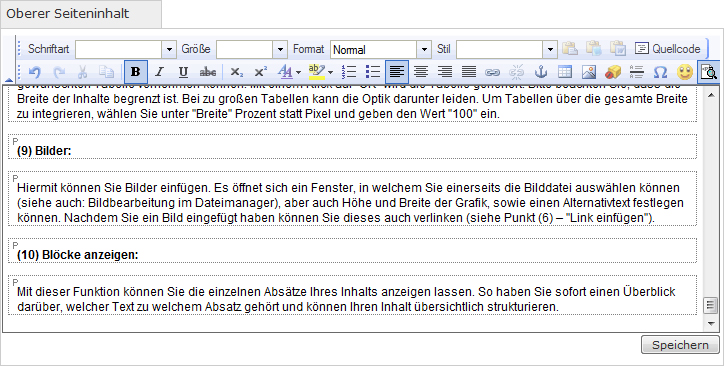Insert special character with Omega icon
The image size is (724, 366).
661,72
